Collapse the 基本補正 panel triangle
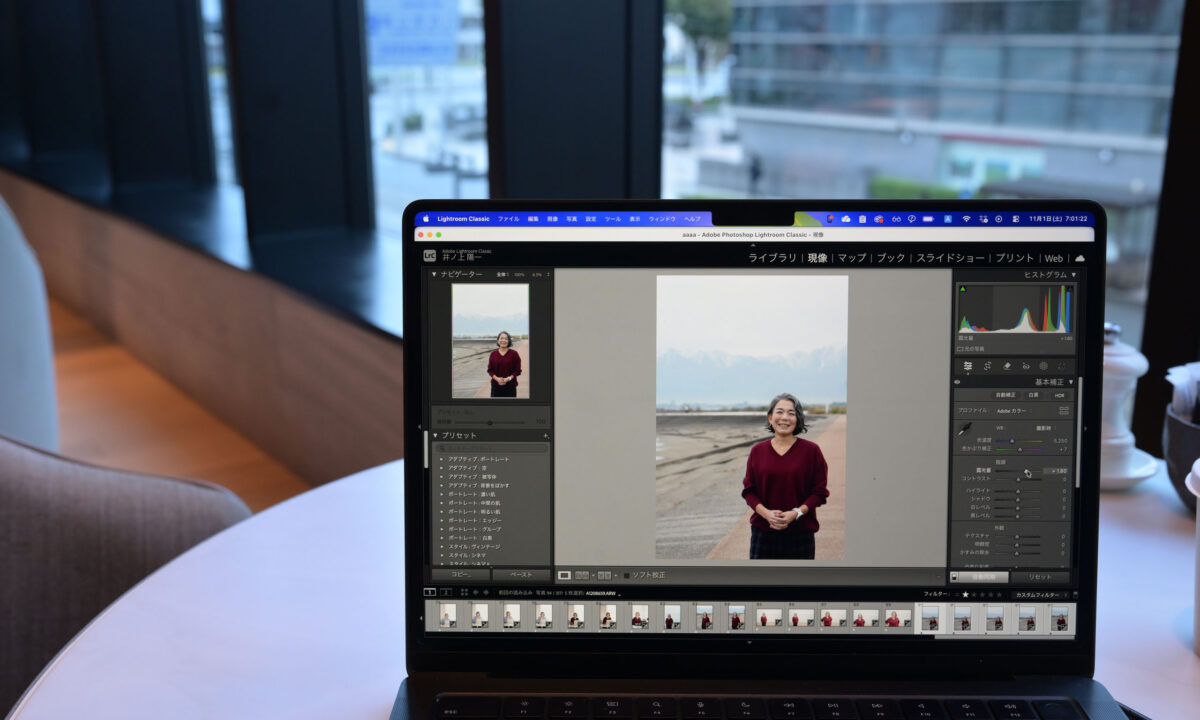The image size is (1200, 720). click(x=1071, y=382)
